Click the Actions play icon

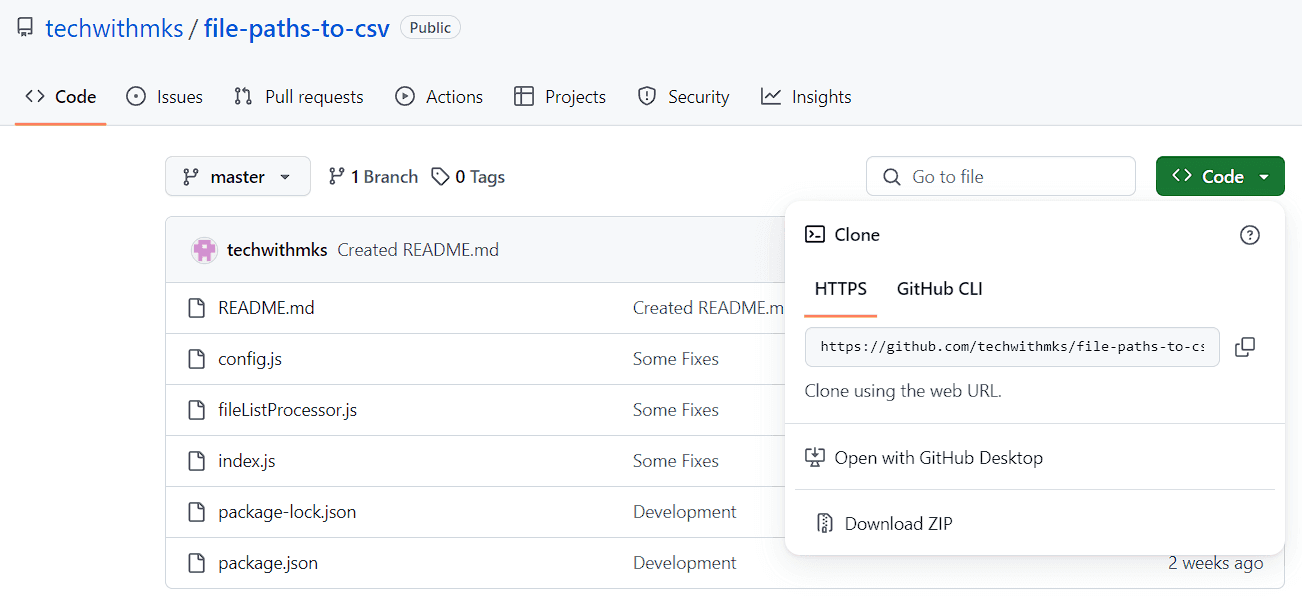[x=405, y=96]
